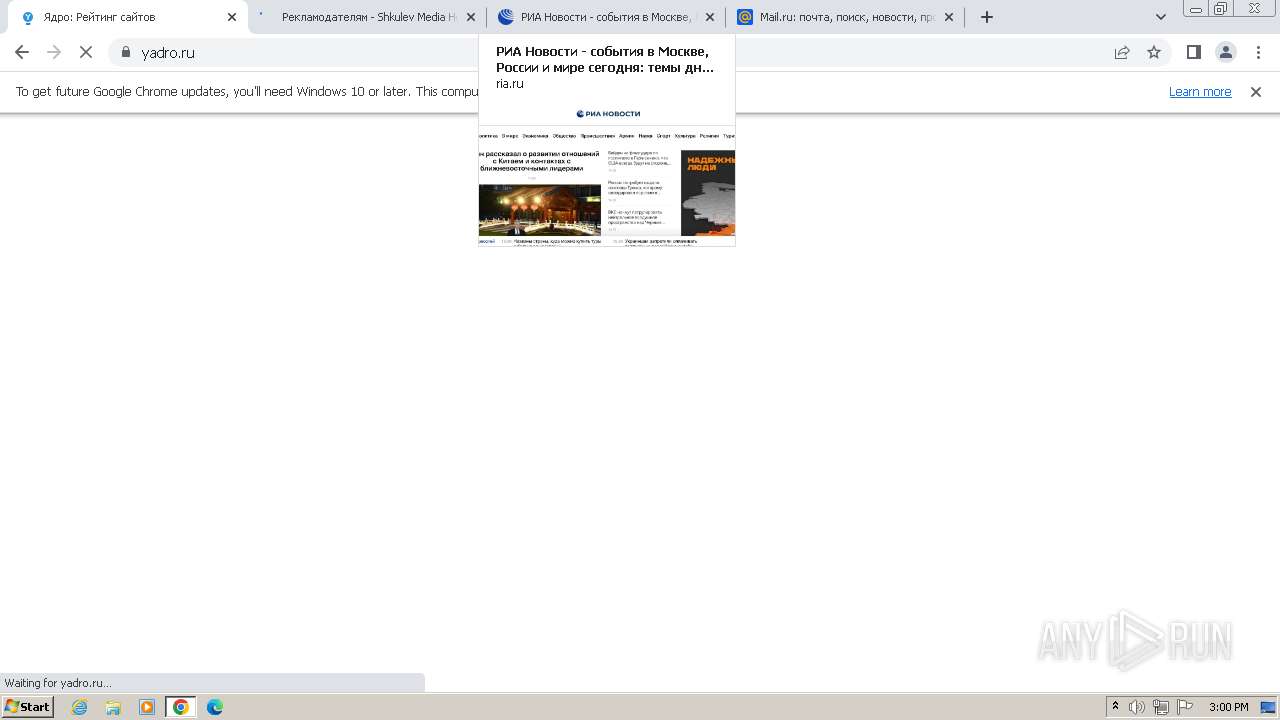Click the 3:00 PM system clock
The image size is (1280, 720).
[x=1229, y=707]
